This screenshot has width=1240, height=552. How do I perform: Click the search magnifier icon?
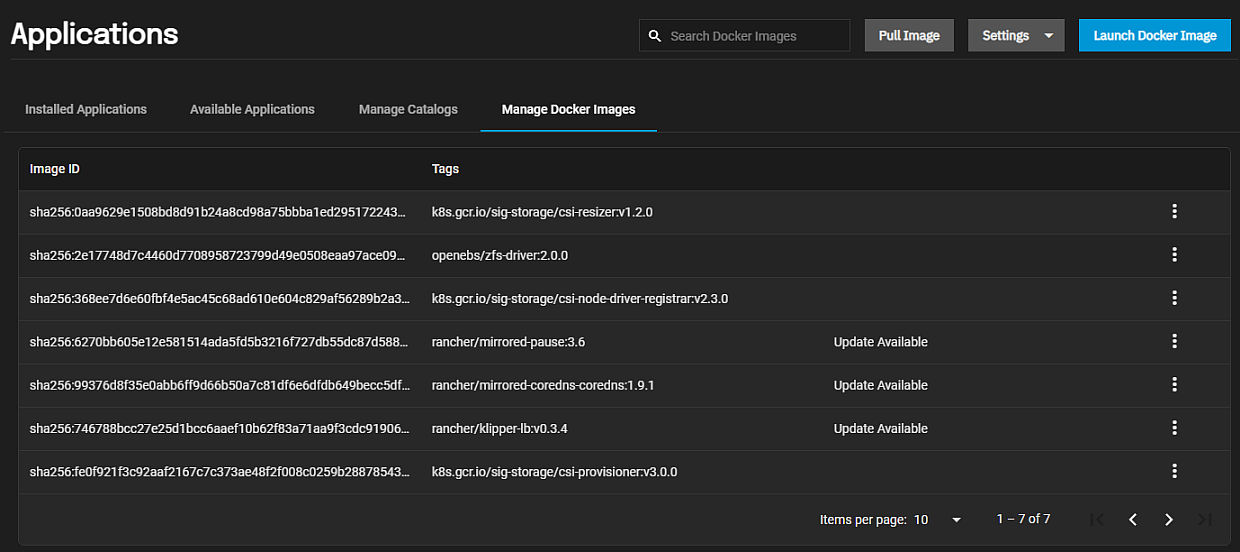pos(655,36)
